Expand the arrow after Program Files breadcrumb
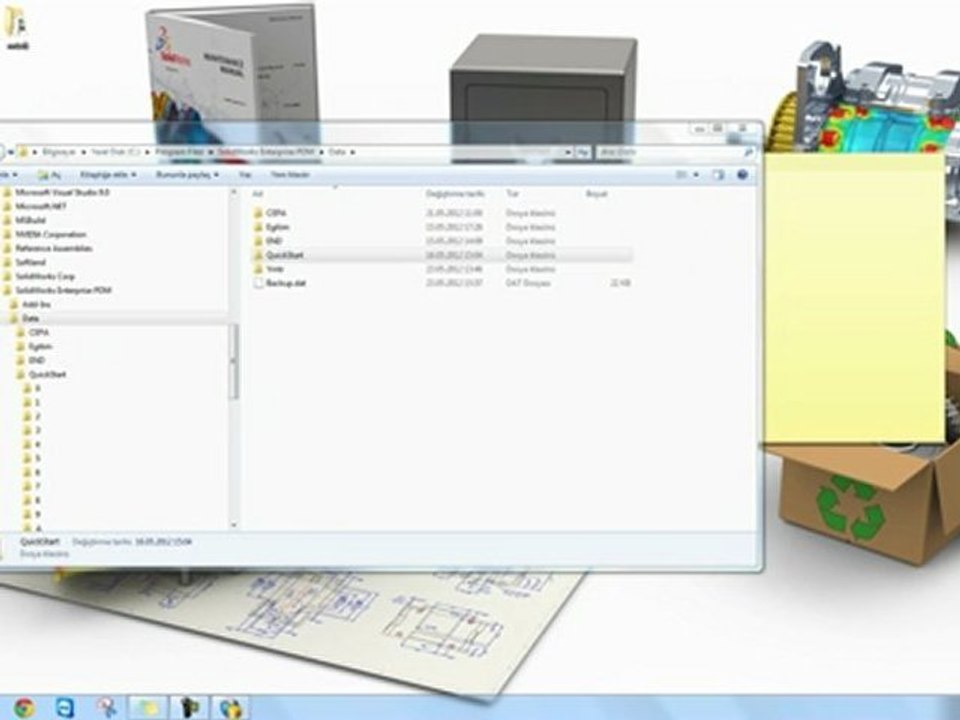Viewport: 960px width, 720px height. (x=210, y=152)
